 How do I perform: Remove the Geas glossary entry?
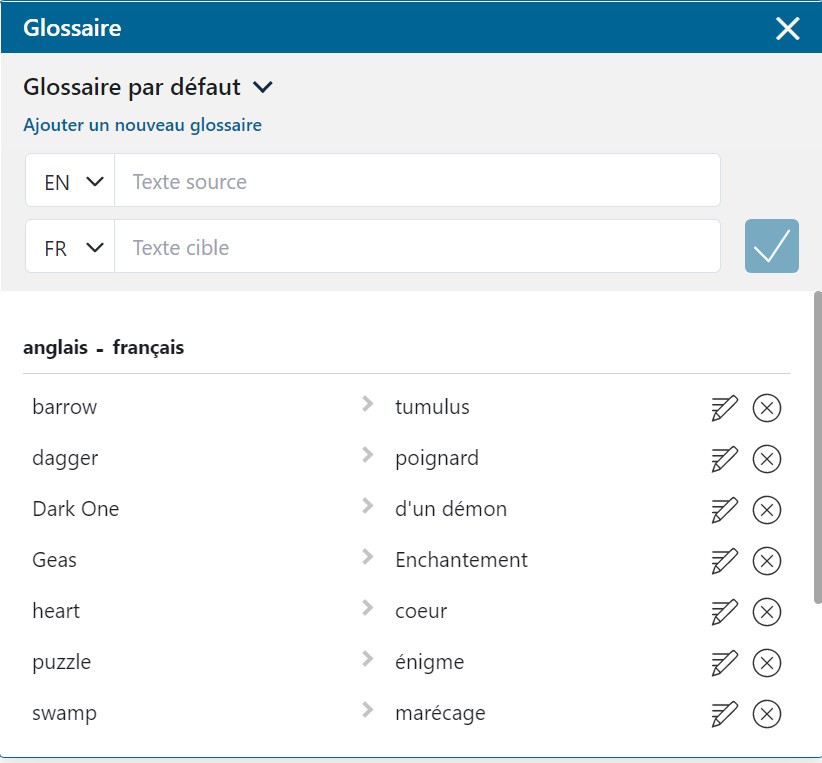(x=766, y=561)
